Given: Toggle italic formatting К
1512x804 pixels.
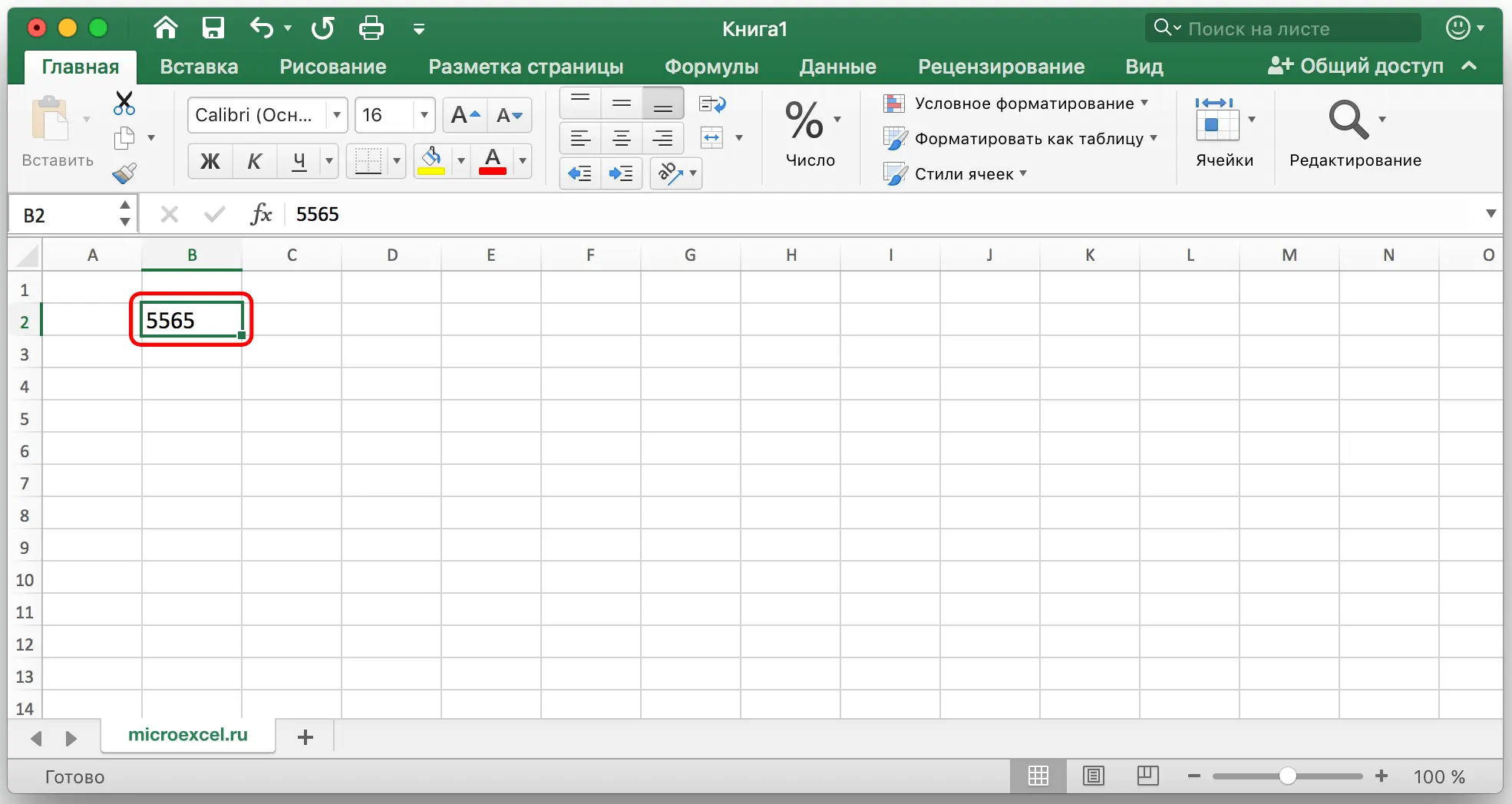Looking at the screenshot, I should (x=254, y=161).
